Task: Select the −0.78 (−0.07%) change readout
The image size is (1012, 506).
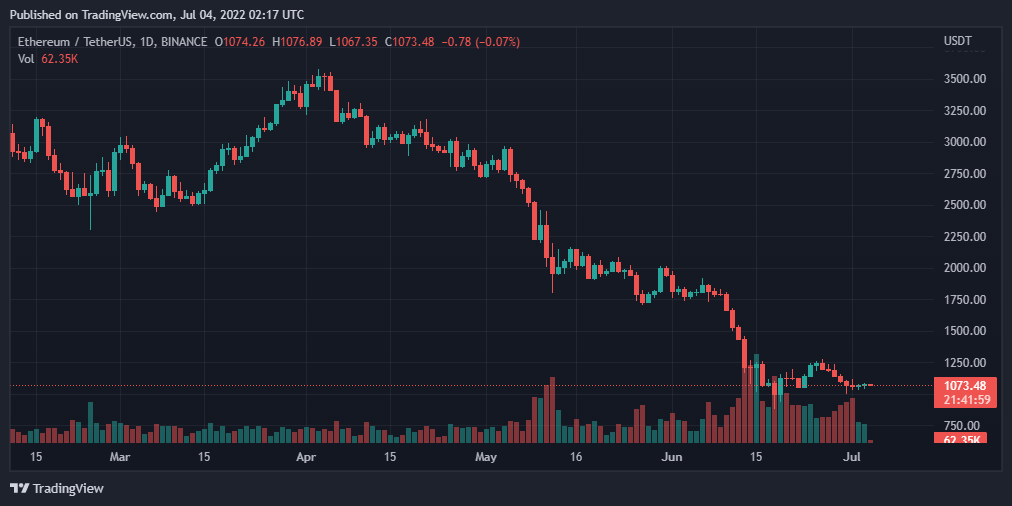Action: point(483,42)
